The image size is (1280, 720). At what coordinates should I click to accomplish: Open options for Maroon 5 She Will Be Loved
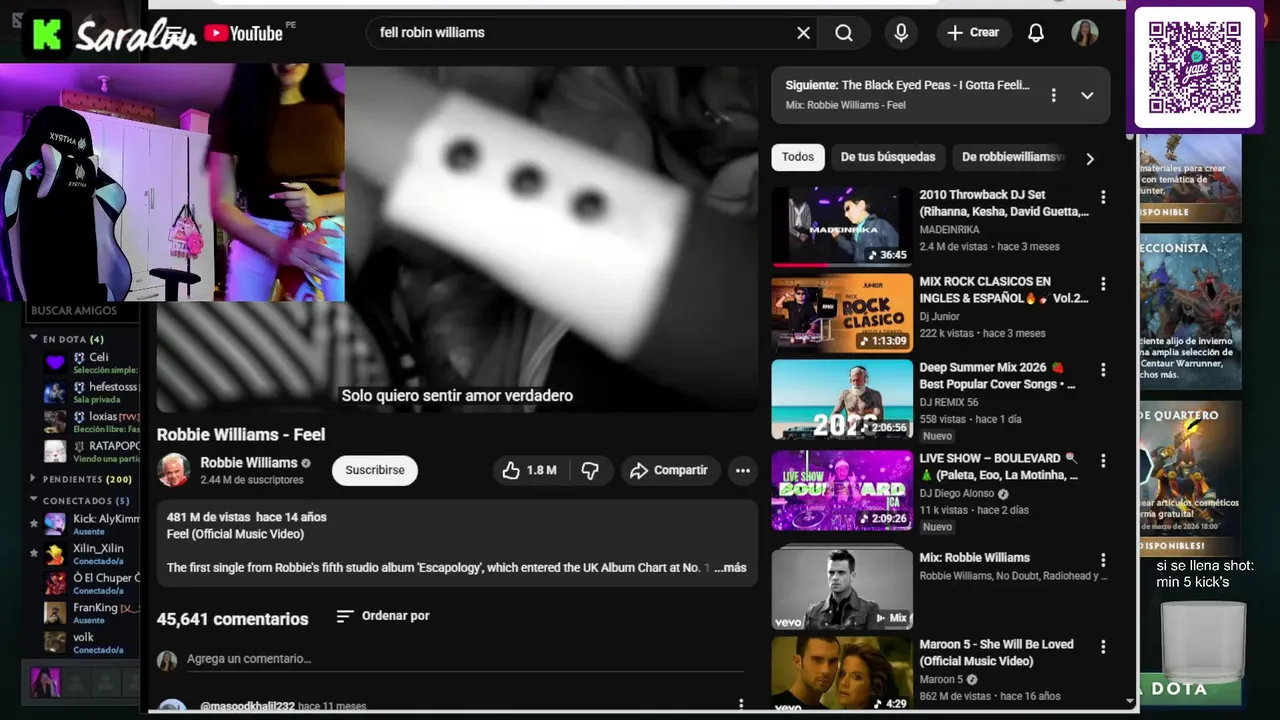click(1103, 647)
